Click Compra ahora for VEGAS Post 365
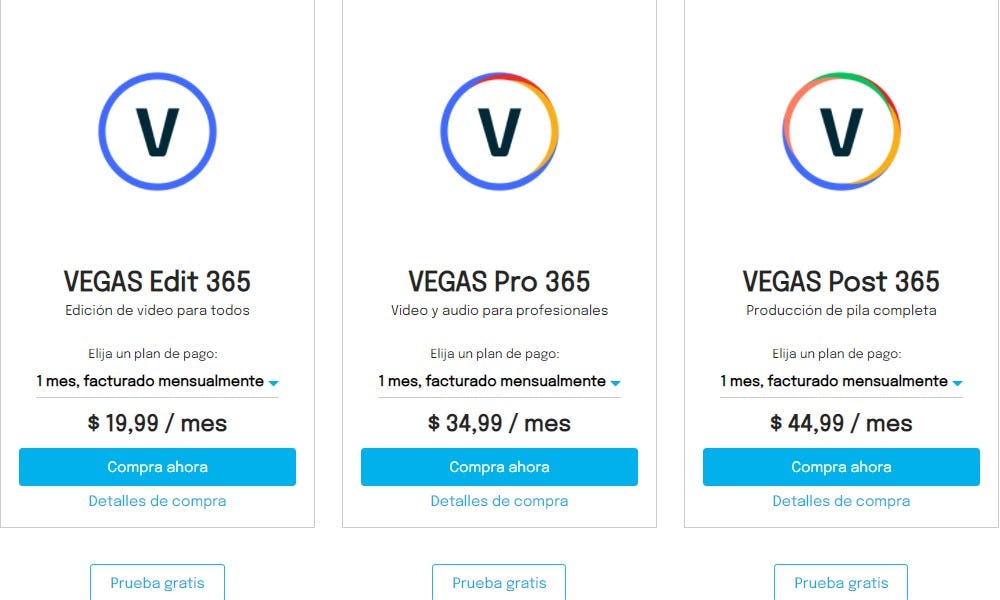 pos(841,466)
